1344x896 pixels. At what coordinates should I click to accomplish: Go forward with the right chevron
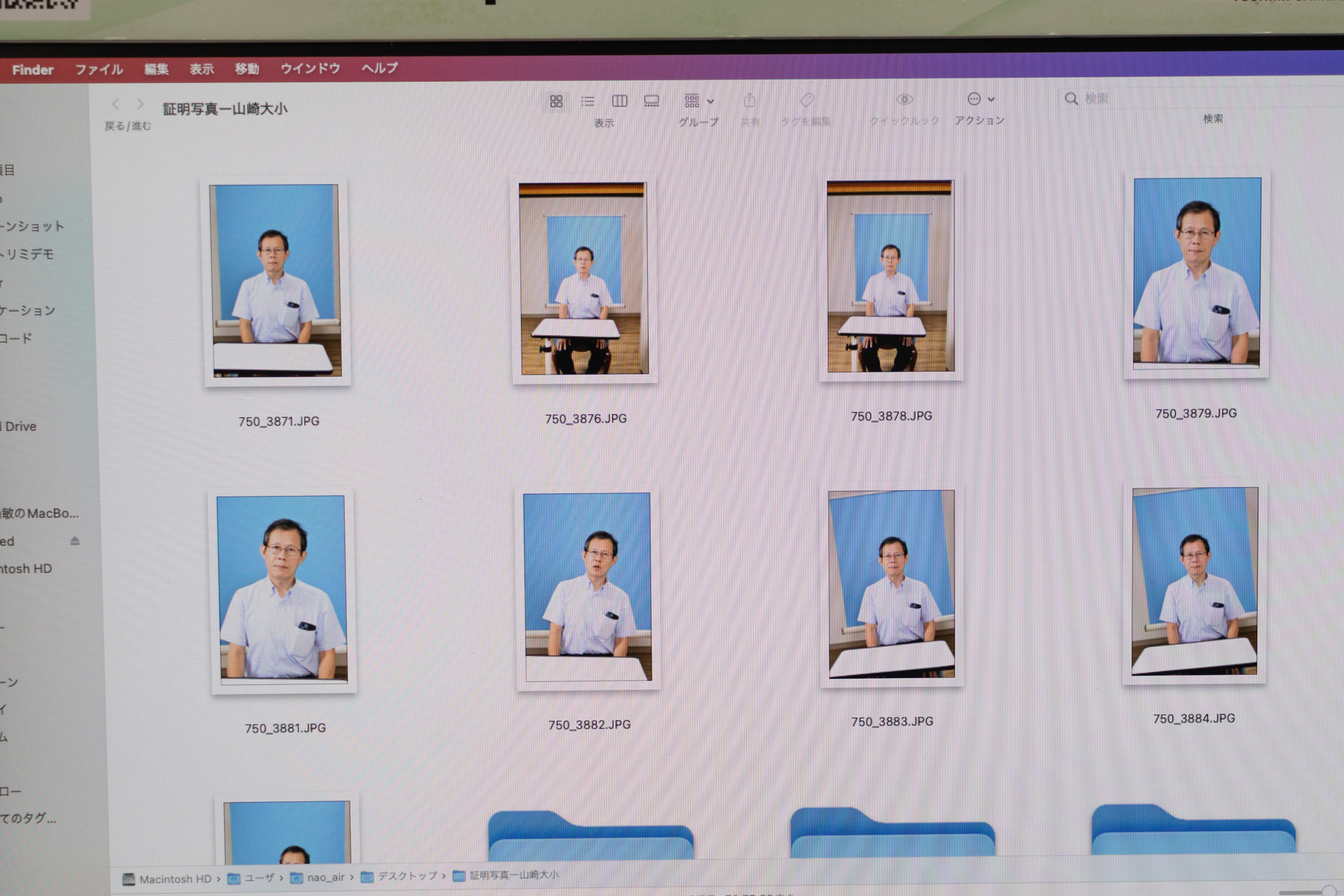[140, 104]
